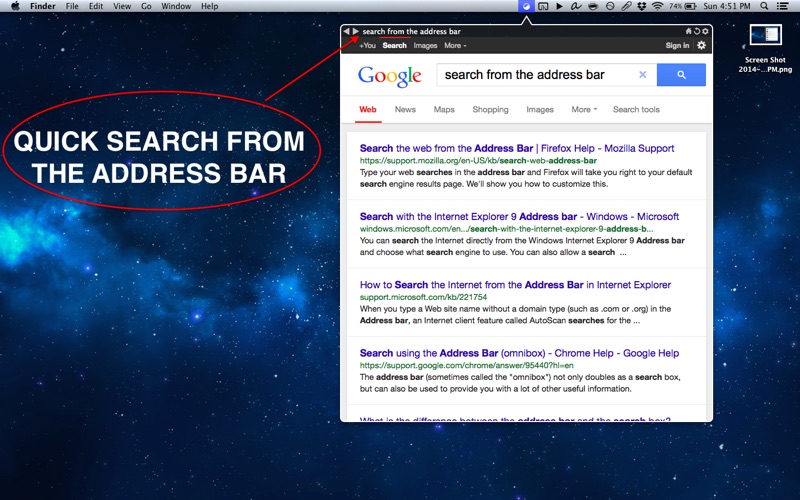Open the Finder menu
Viewport: 800px width, 500px height.
pyautogui.click(x=43, y=6)
